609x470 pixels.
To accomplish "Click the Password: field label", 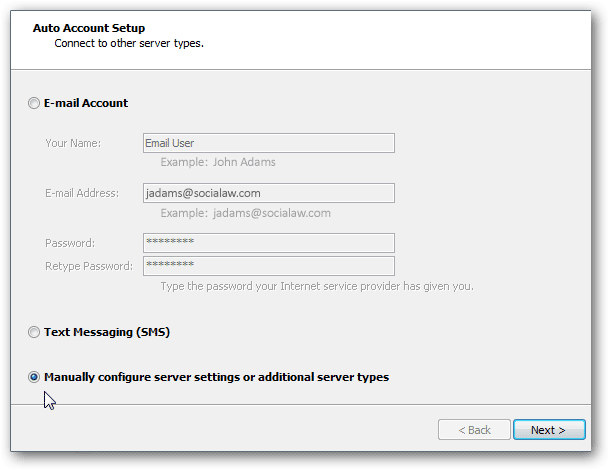I will [x=70, y=243].
